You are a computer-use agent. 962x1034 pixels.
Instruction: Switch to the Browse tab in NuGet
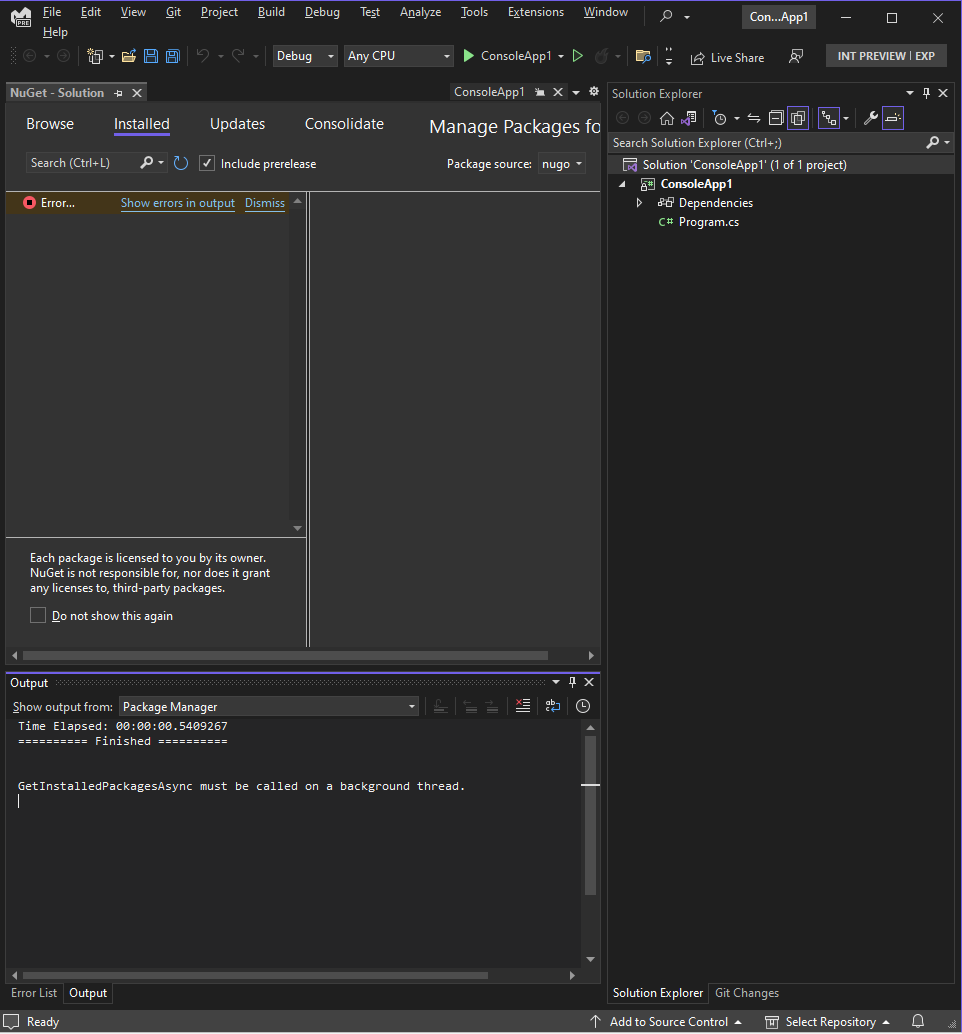(50, 123)
